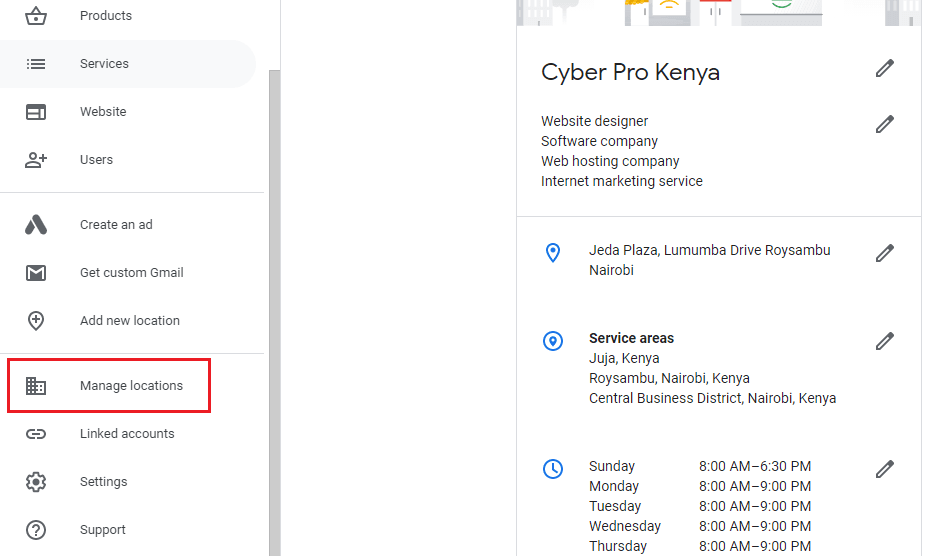Edit the business name Cyber Pro Kenya

click(x=884, y=68)
